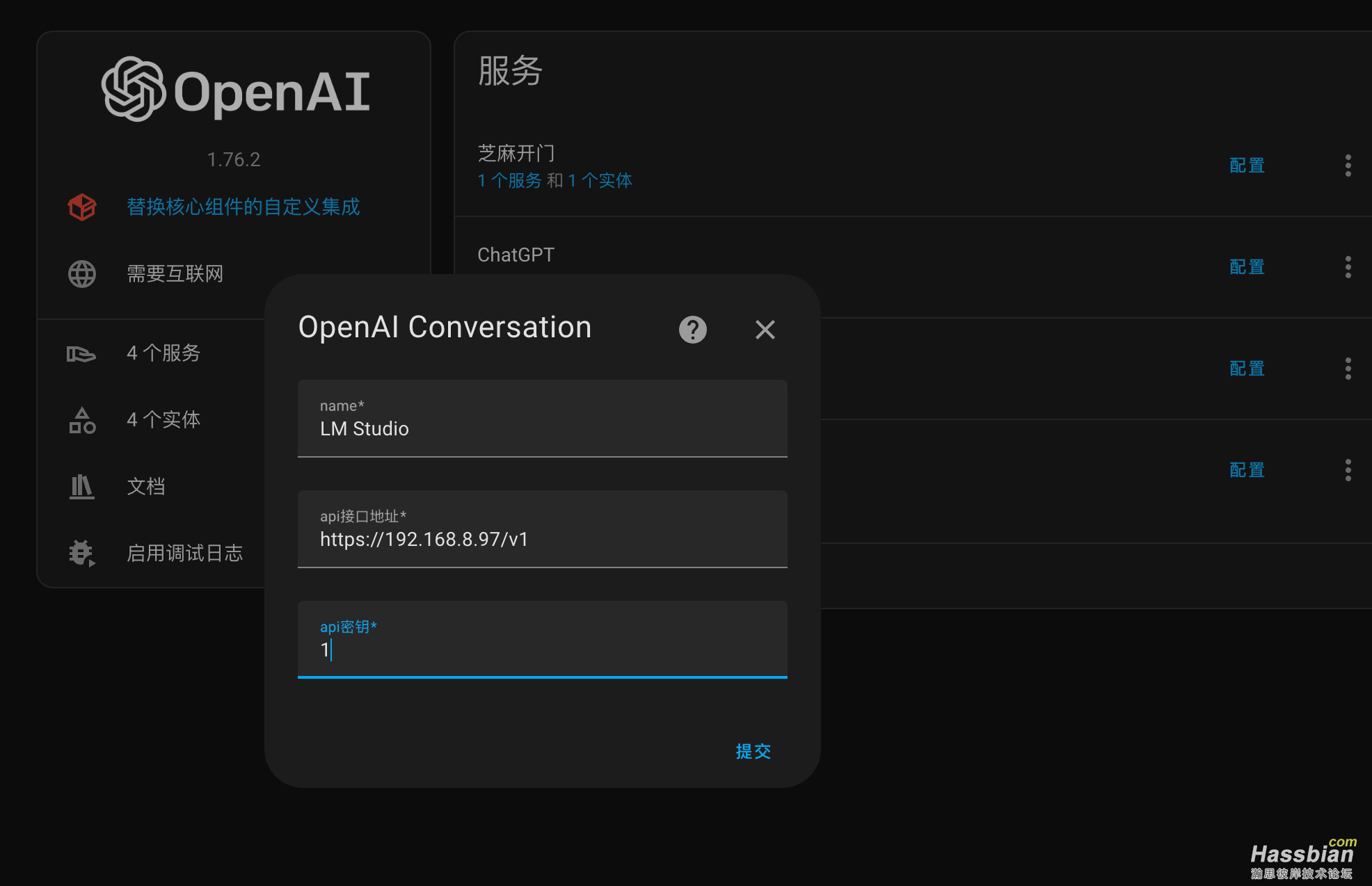Click the red custom integration cube icon
1372x886 pixels.
82,207
